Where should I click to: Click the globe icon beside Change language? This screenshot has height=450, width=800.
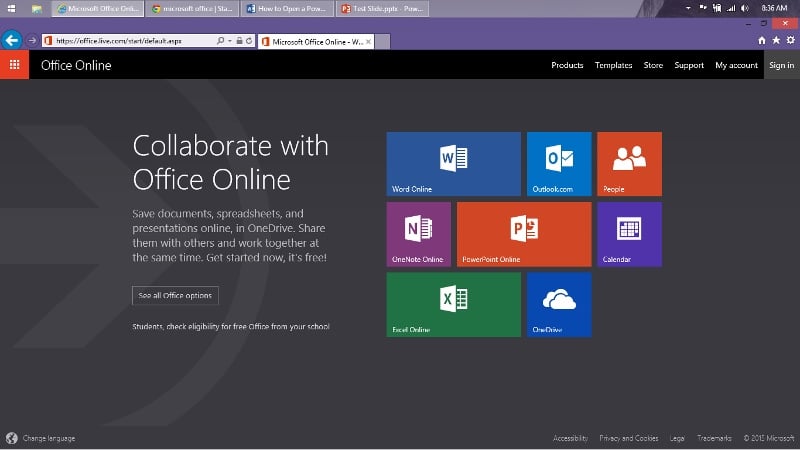click(12, 438)
